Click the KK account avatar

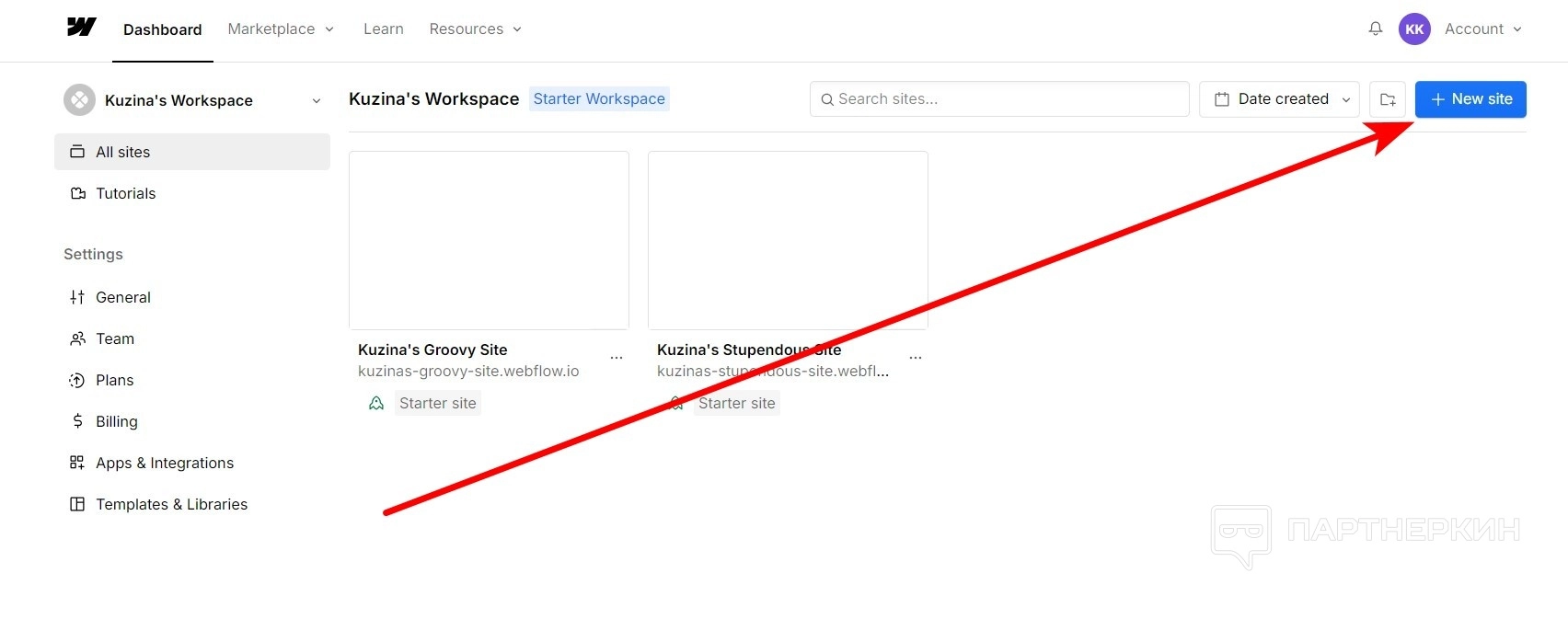tap(1414, 29)
